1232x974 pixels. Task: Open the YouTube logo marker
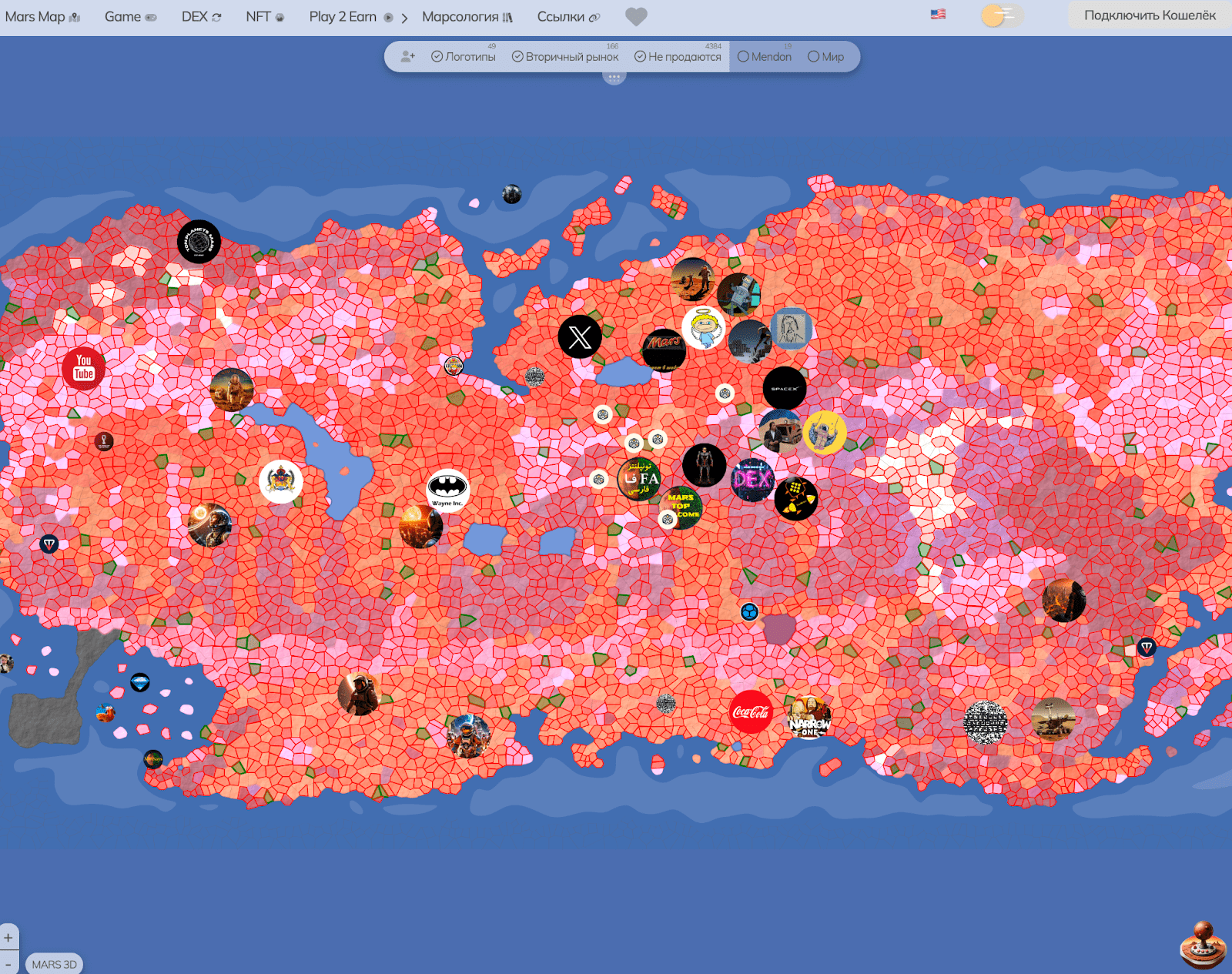[83, 368]
